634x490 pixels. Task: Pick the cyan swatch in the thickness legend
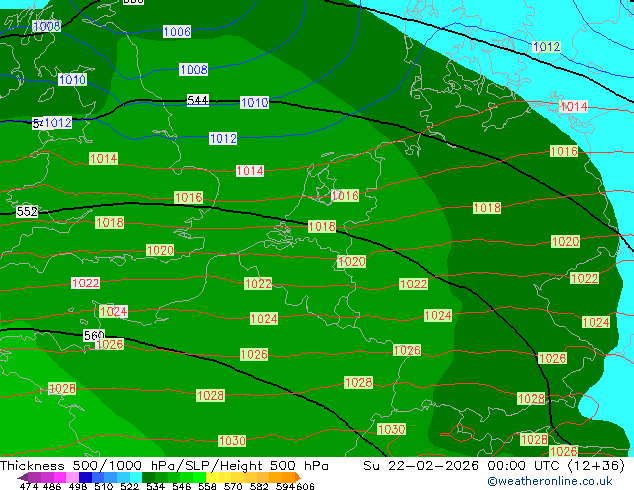[136, 477]
